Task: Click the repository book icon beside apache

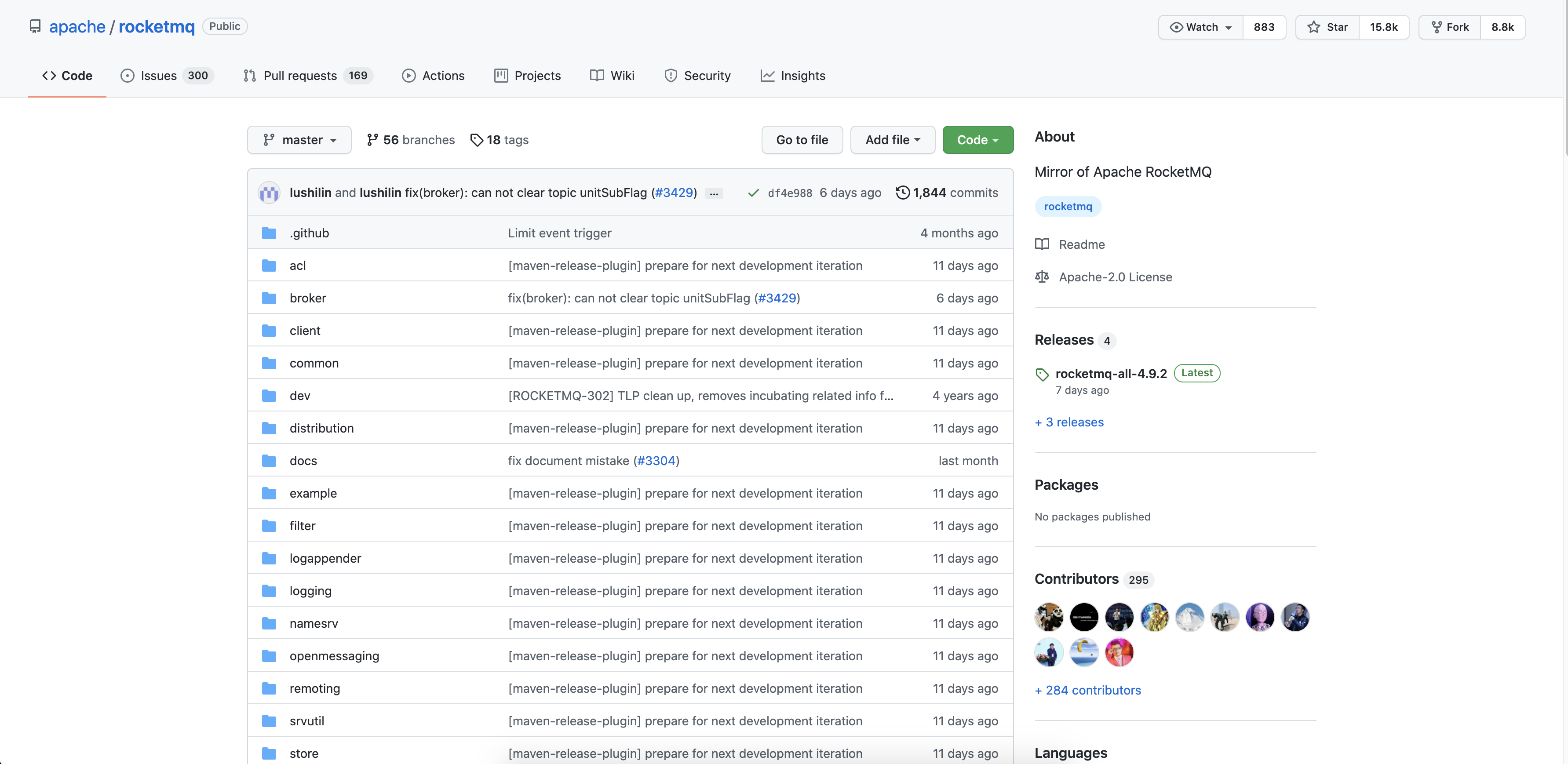Action: tap(35, 26)
